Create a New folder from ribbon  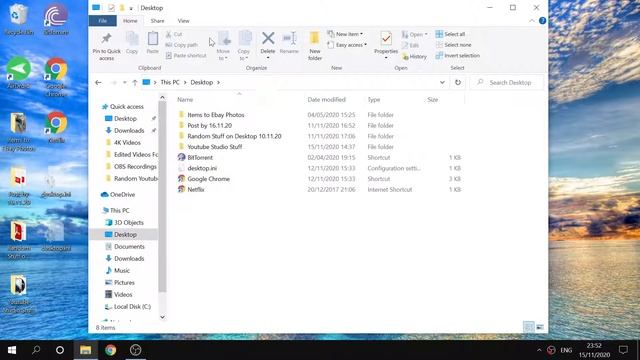tap(315, 45)
